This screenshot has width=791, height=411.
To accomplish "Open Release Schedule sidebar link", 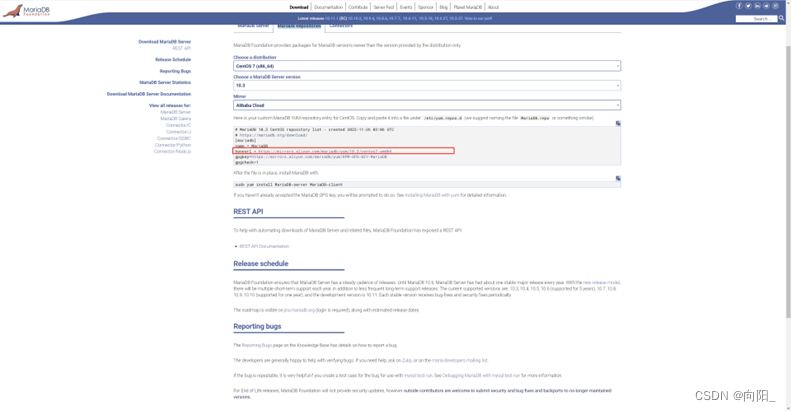I will [173, 60].
